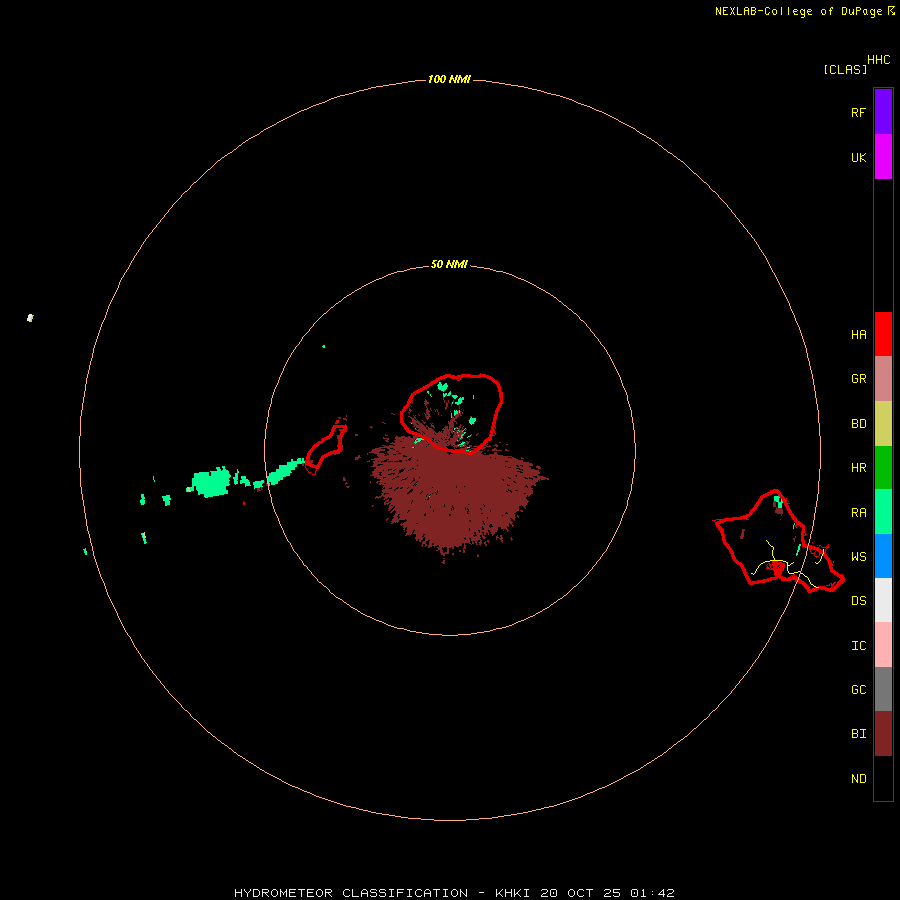Click the HR dark green legend swatch
The height and width of the screenshot is (900, 900).
click(x=883, y=468)
